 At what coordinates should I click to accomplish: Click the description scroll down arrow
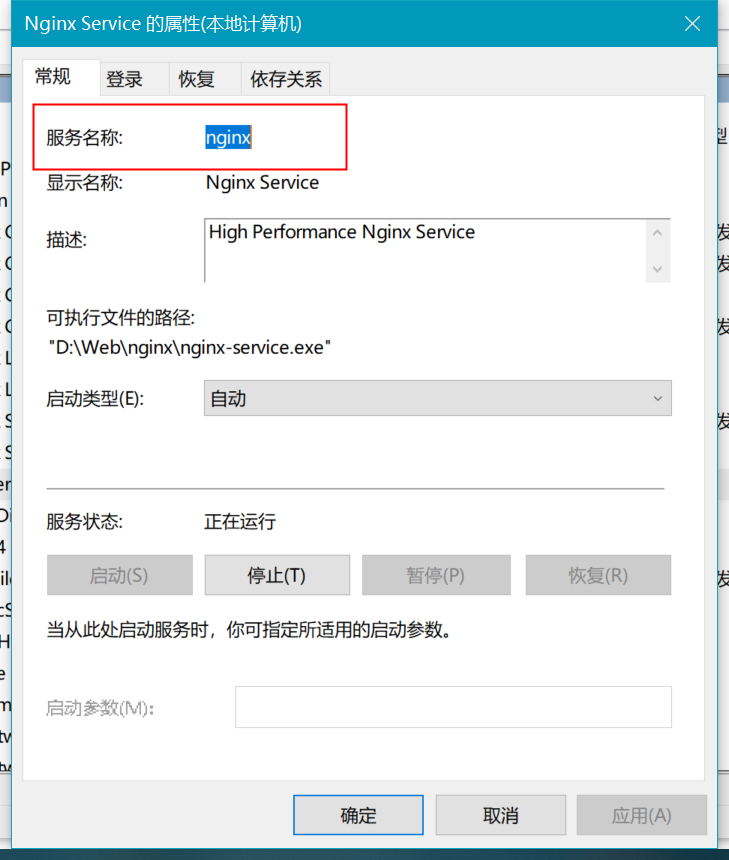658,269
